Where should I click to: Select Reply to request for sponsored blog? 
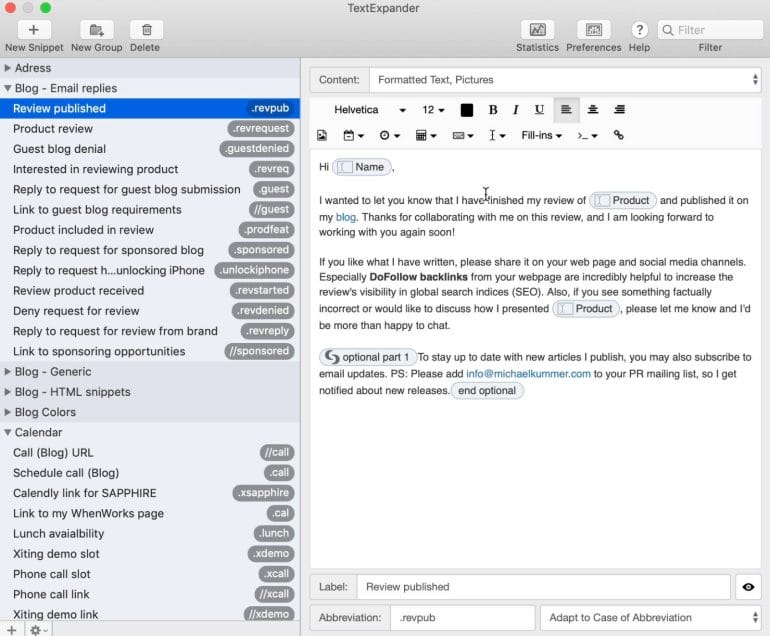[150, 250]
